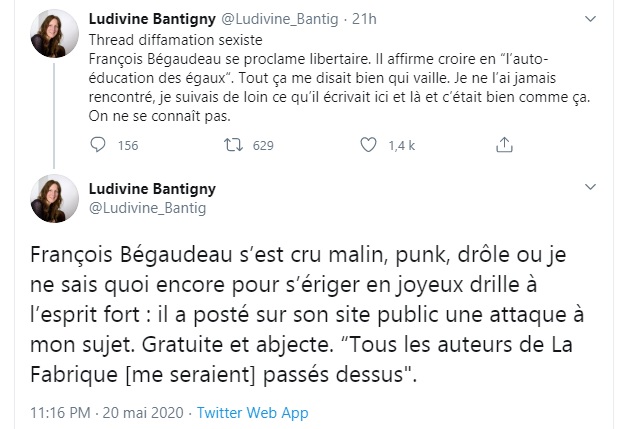This screenshot has height=429, width=626.
Task: Like the tweet with the heart icon
Action: 377,146
